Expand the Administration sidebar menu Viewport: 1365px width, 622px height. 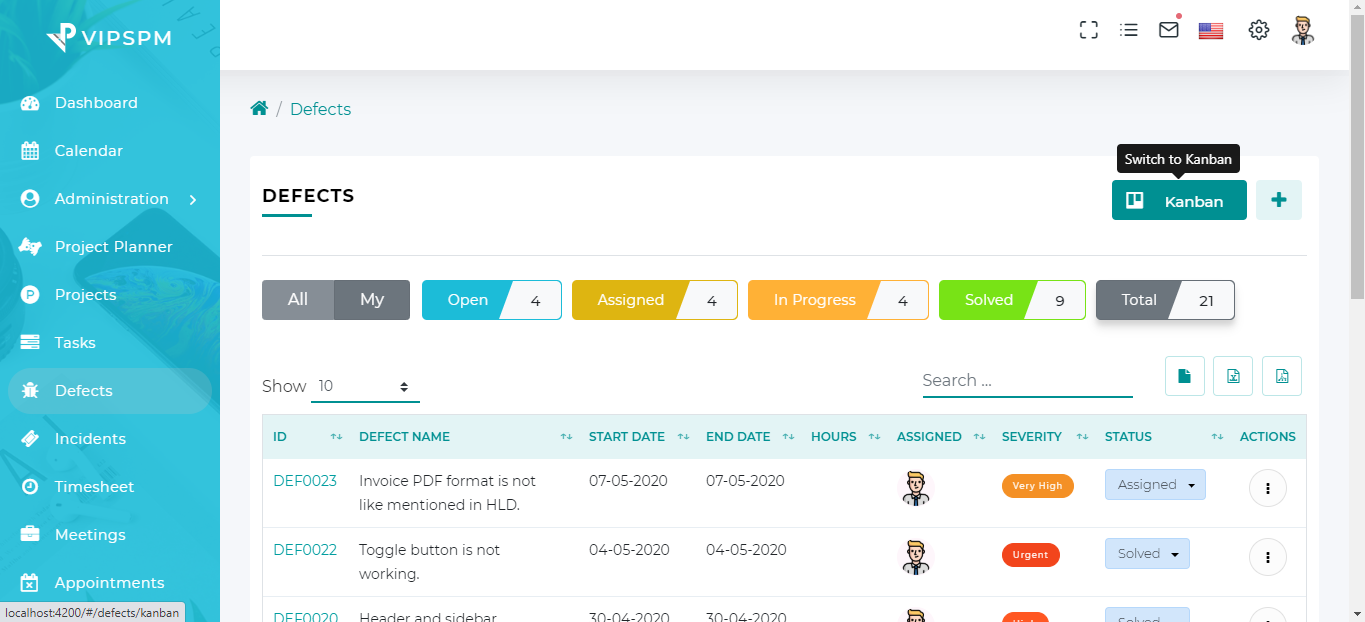point(111,199)
